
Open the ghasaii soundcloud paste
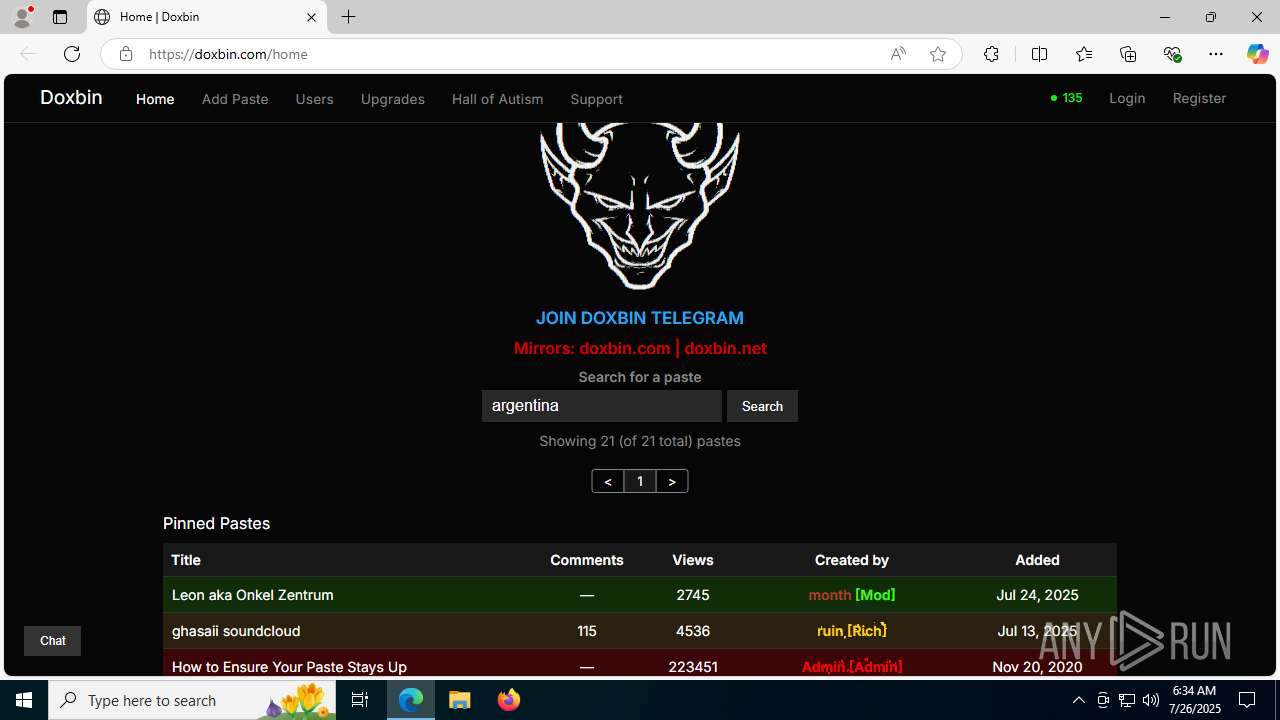coord(236,631)
